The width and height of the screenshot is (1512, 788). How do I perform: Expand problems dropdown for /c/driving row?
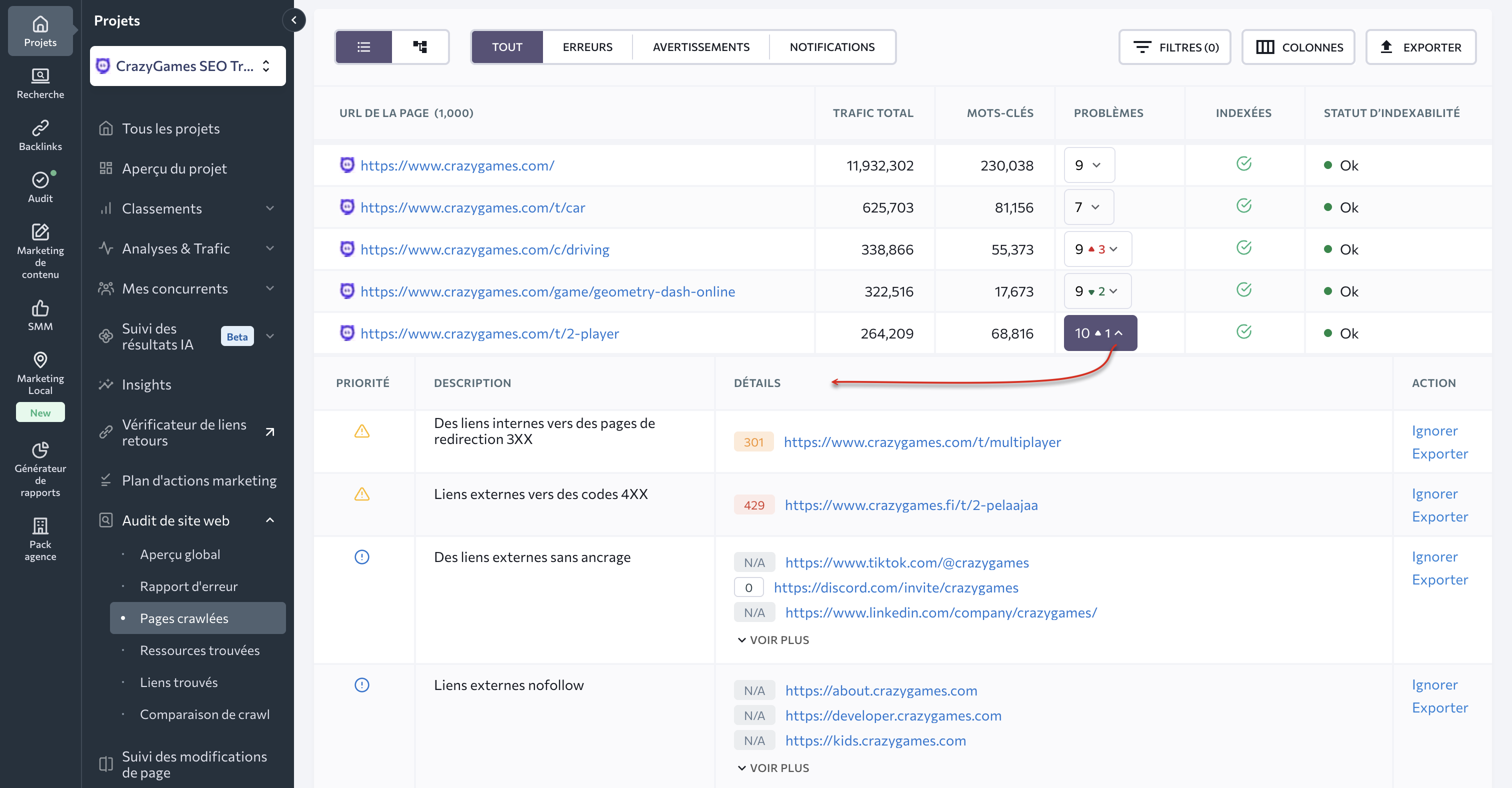(x=1097, y=249)
